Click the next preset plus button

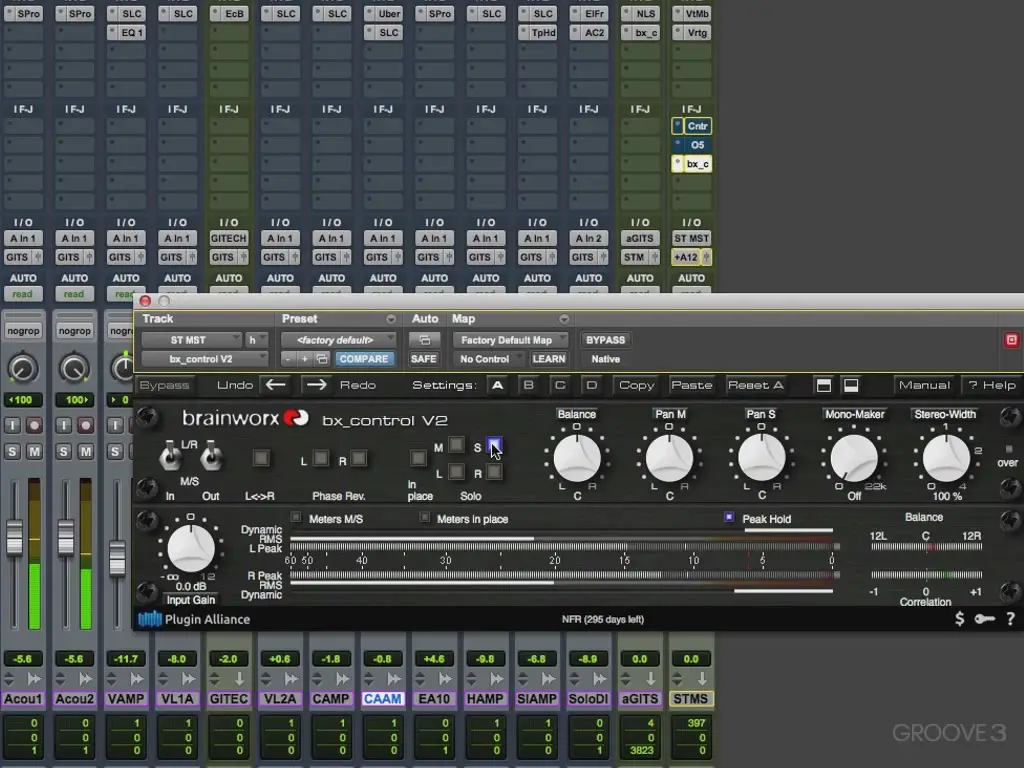[x=304, y=359]
